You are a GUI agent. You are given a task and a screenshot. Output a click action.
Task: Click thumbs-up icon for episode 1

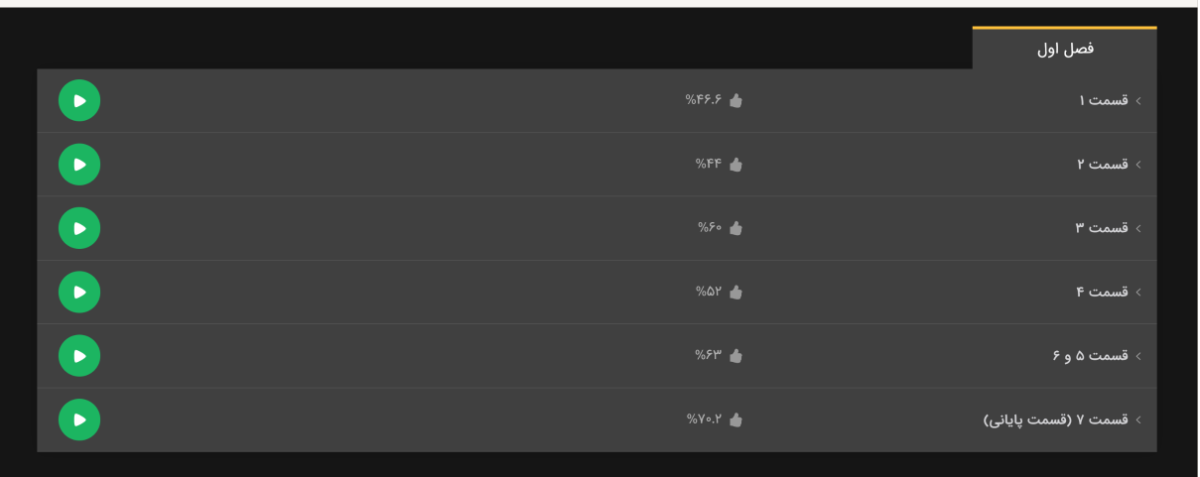(x=736, y=100)
